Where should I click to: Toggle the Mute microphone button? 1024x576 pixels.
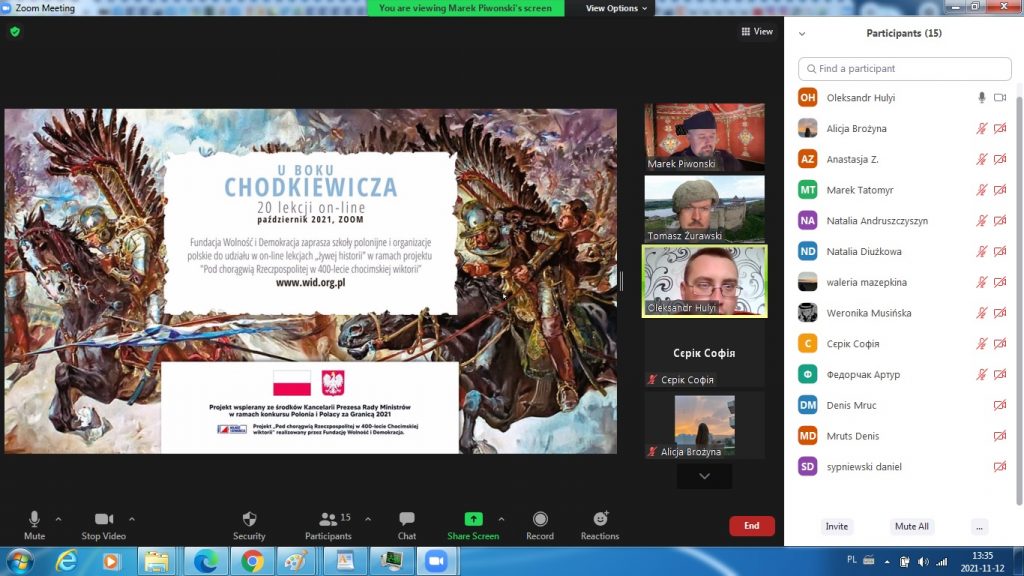(x=34, y=519)
